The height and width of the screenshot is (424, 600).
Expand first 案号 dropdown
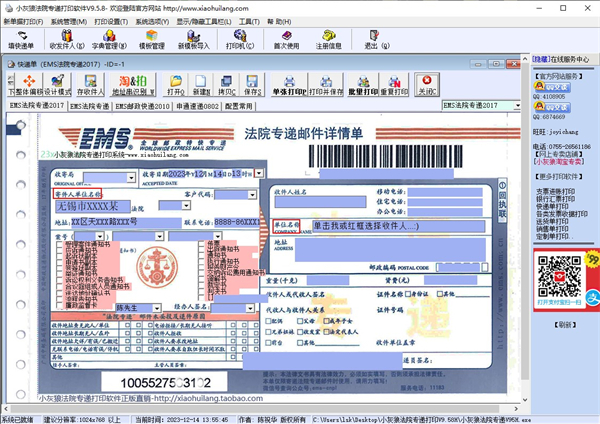click(x=99, y=236)
